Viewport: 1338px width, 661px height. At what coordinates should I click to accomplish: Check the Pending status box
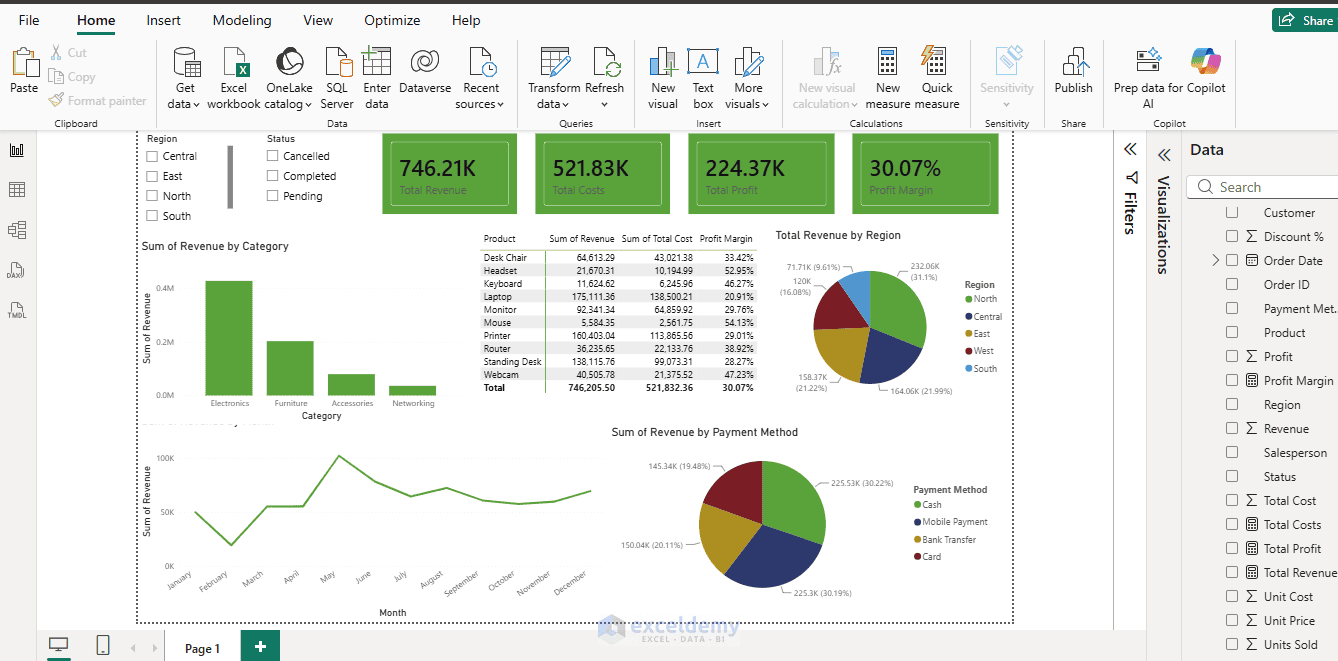(272, 196)
